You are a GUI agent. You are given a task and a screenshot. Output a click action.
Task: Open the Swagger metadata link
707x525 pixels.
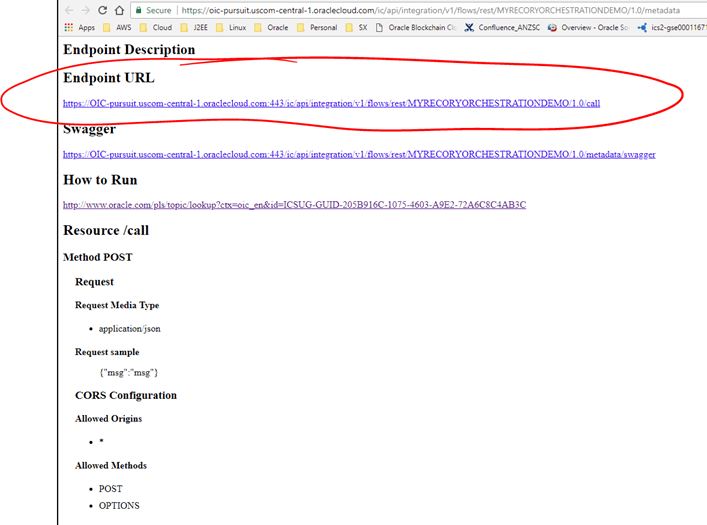[x=359, y=154]
